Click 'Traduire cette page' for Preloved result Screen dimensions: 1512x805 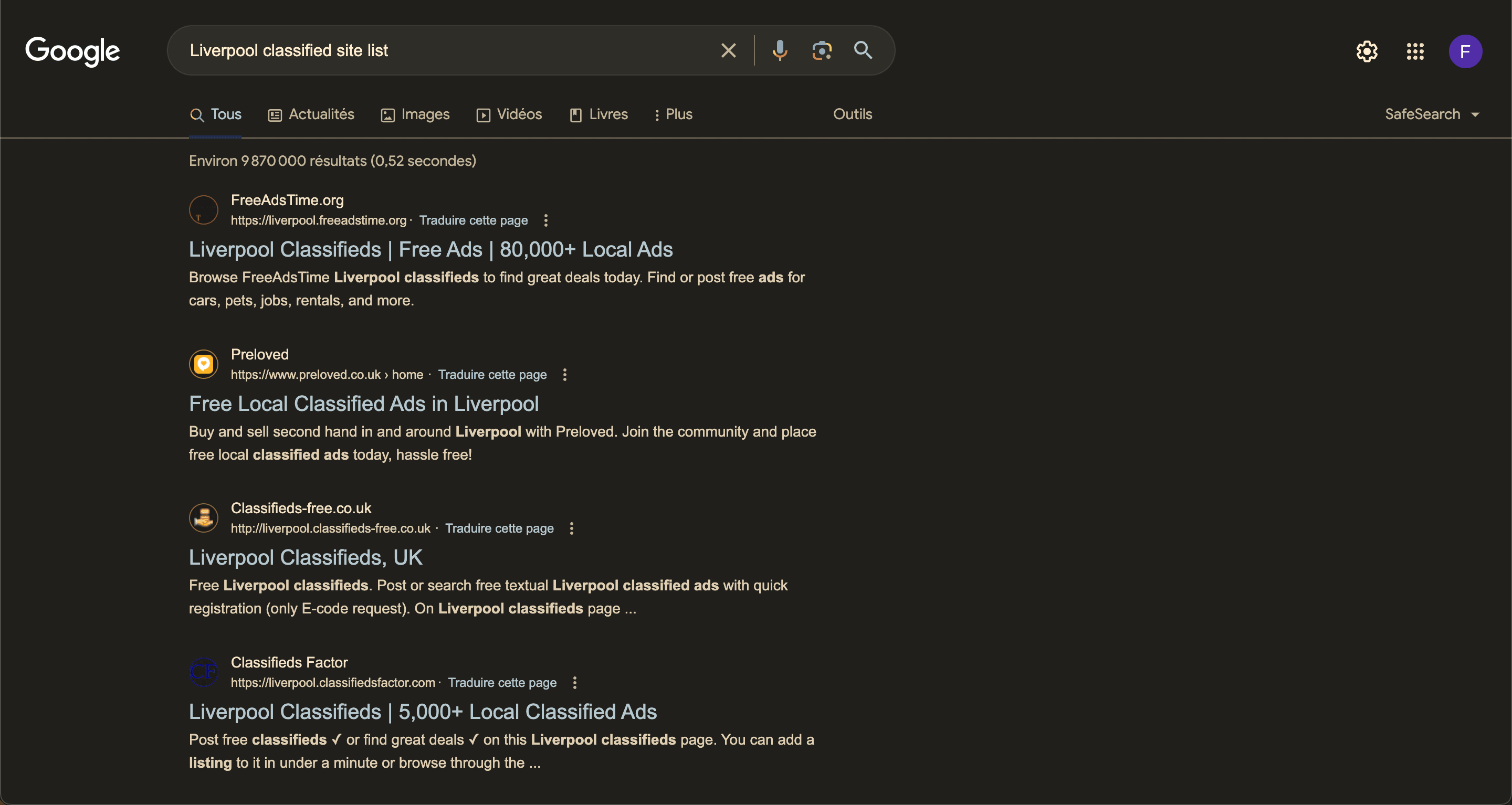[x=492, y=374]
